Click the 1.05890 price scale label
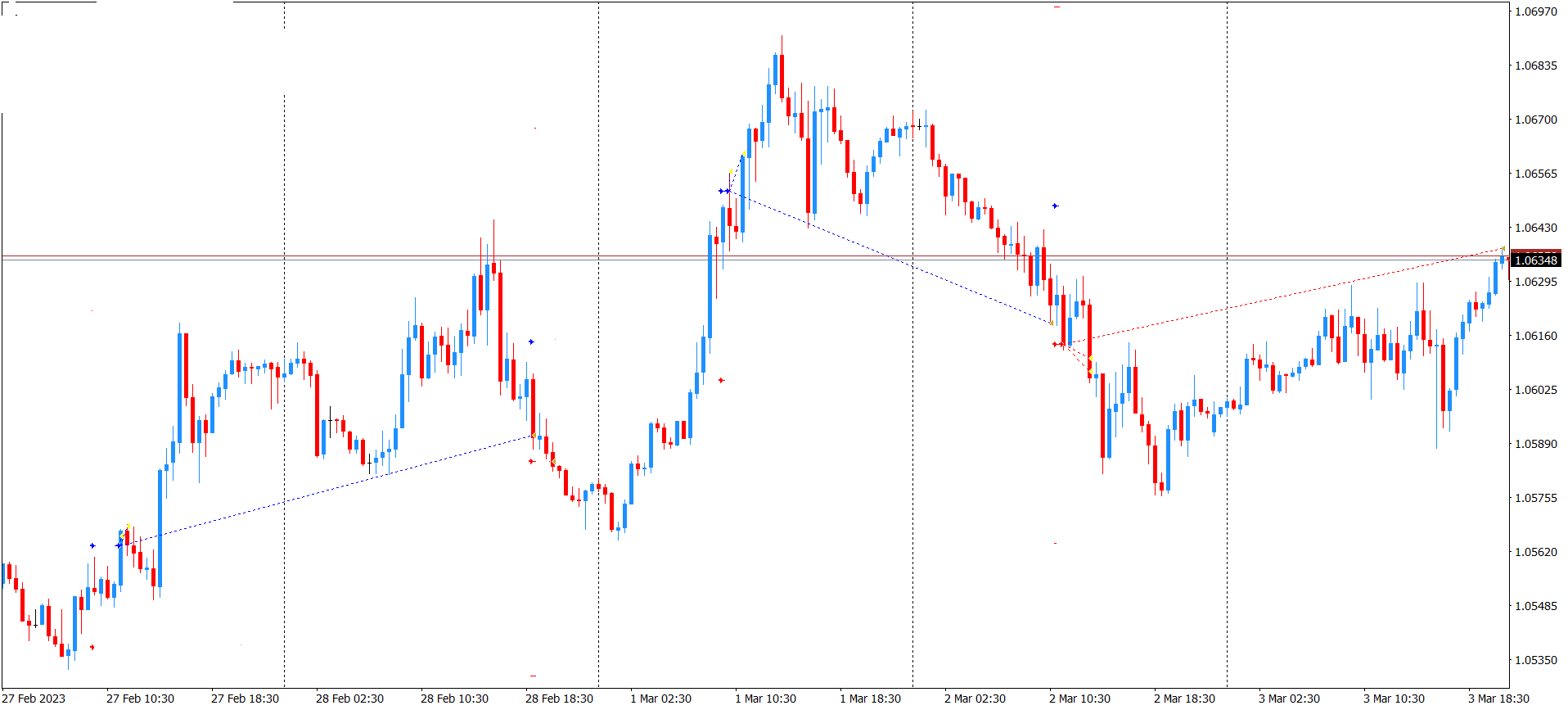Image resolution: width=1568 pixels, height=710 pixels. tap(1536, 444)
